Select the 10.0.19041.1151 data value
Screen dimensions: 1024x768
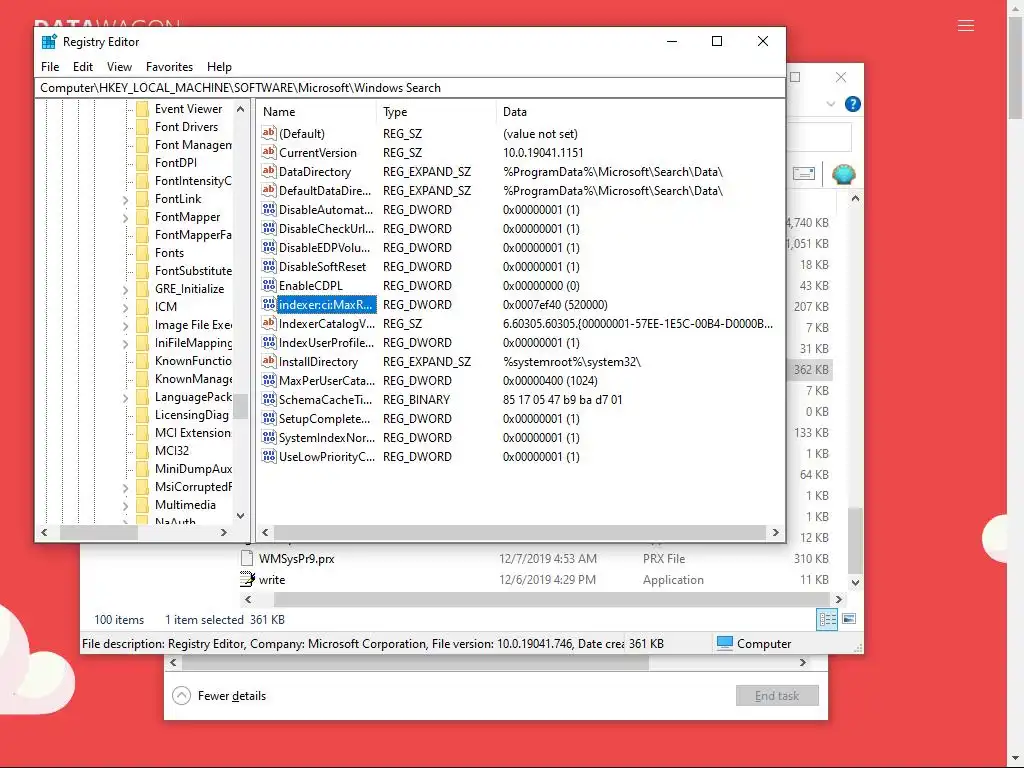543,152
